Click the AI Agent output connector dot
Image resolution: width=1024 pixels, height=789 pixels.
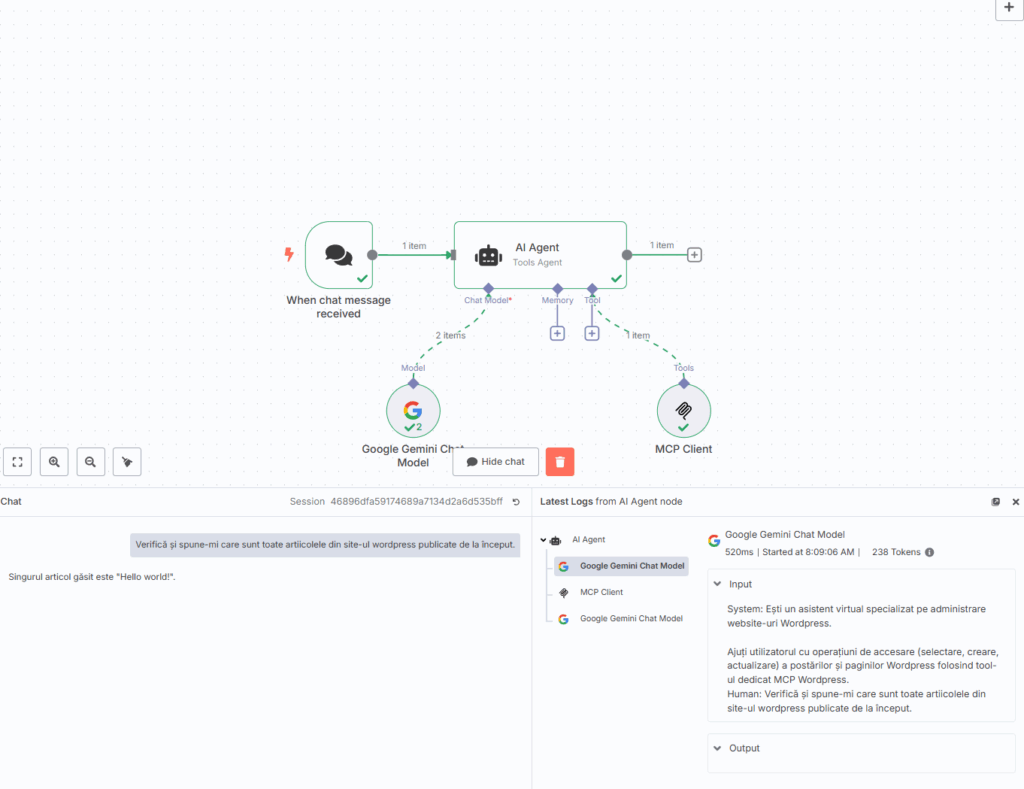627,255
